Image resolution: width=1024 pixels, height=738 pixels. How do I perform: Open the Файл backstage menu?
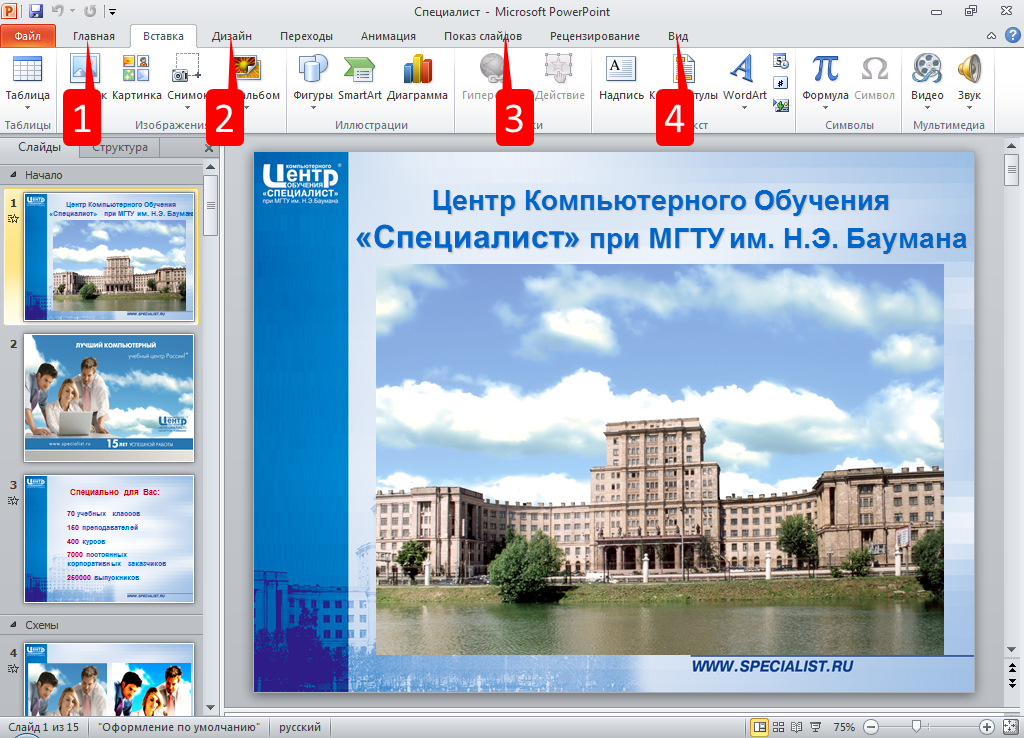pos(28,36)
